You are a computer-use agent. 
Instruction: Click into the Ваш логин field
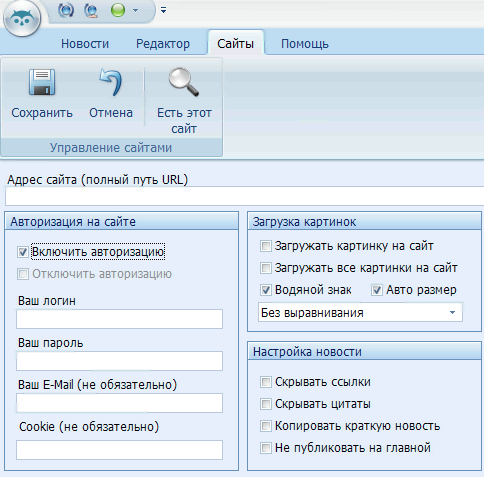pyautogui.click(x=119, y=319)
